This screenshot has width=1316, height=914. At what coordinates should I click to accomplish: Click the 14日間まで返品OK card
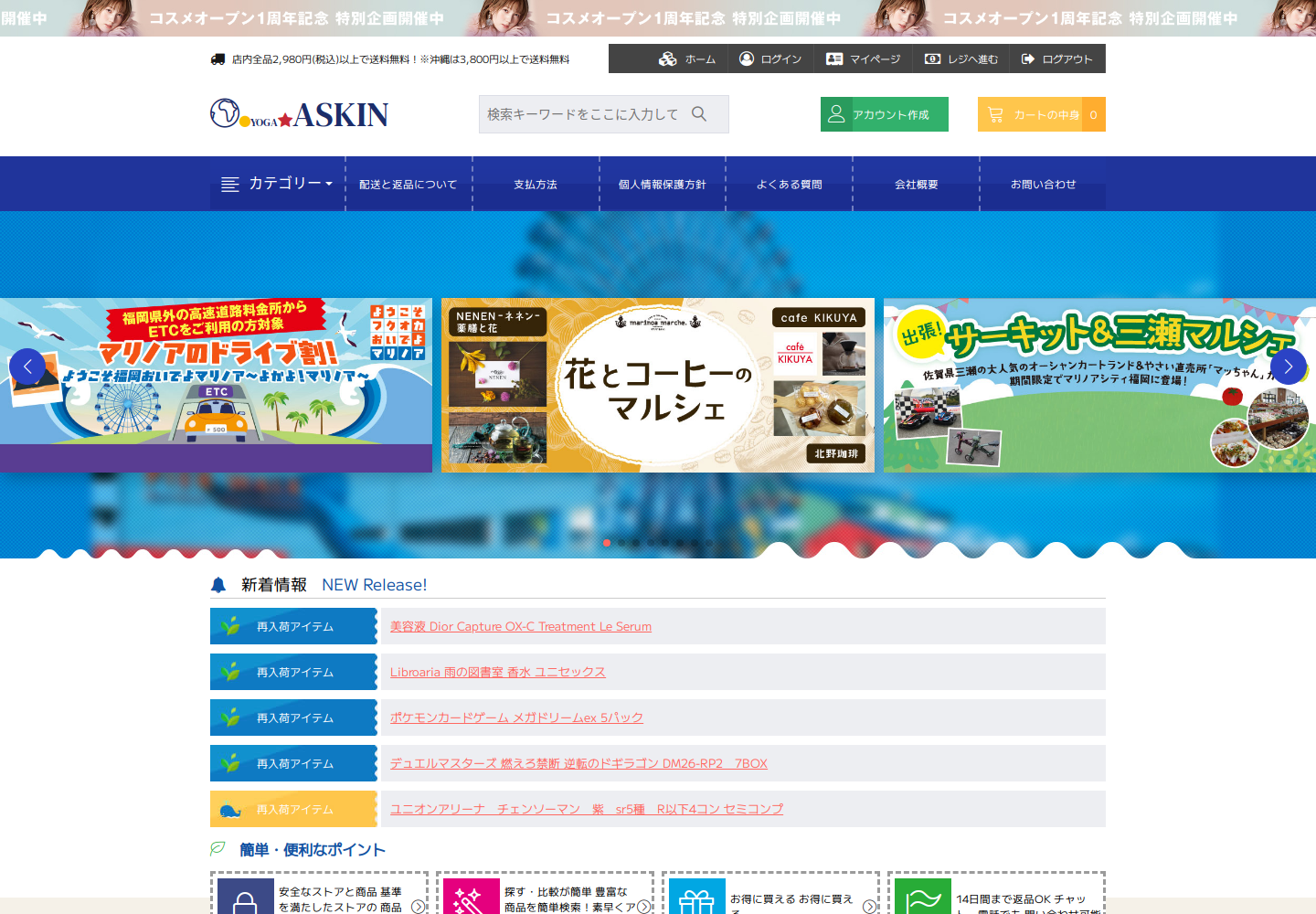[997, 894]
